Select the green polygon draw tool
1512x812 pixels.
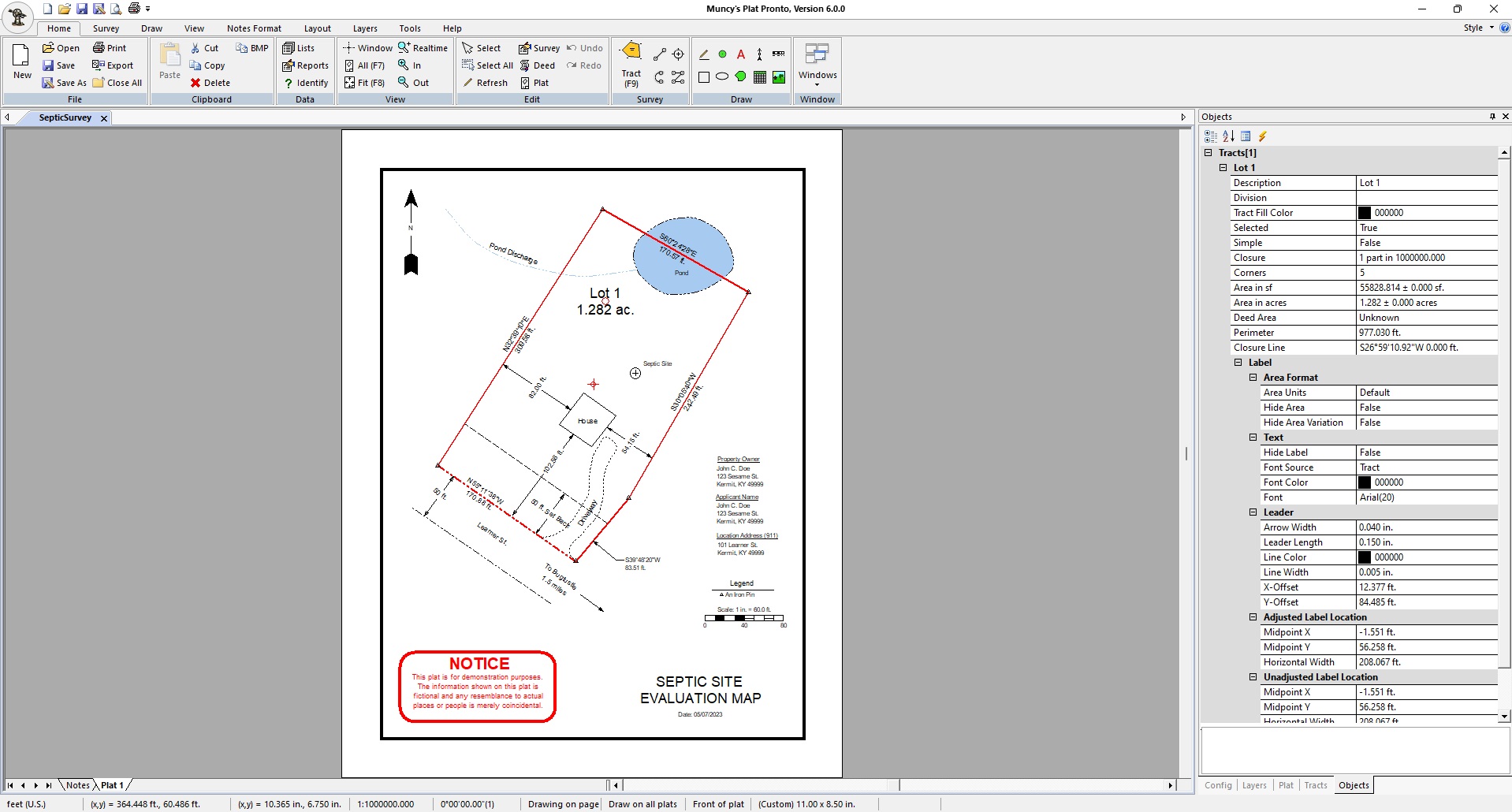coord(741,77)
